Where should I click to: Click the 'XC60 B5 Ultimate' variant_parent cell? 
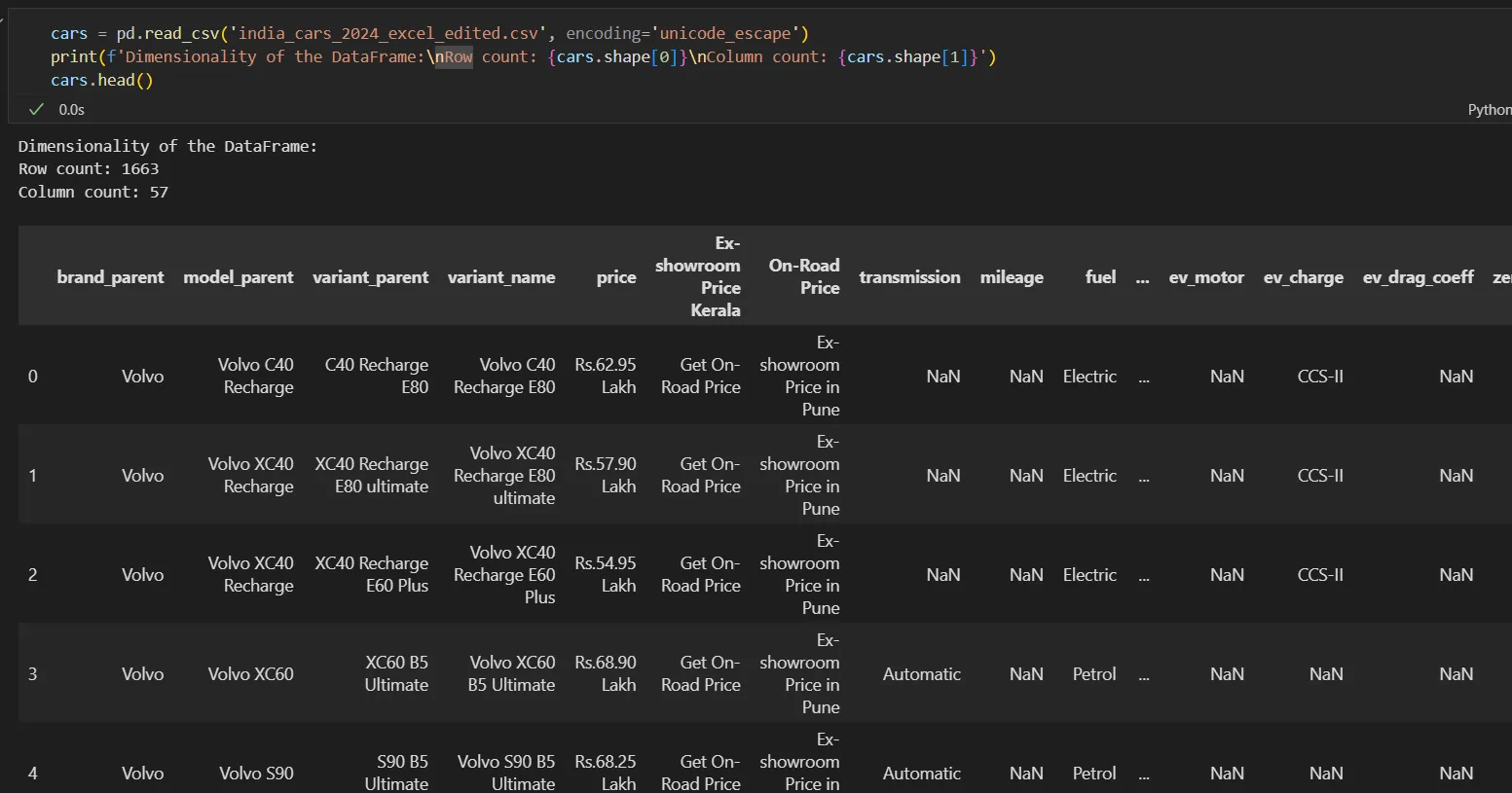(396, 673)
